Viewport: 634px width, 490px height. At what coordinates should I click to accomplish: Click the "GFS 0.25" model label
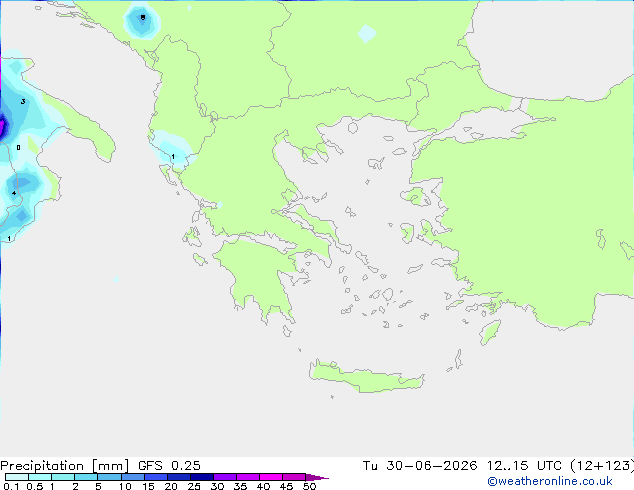coord(169,466)
